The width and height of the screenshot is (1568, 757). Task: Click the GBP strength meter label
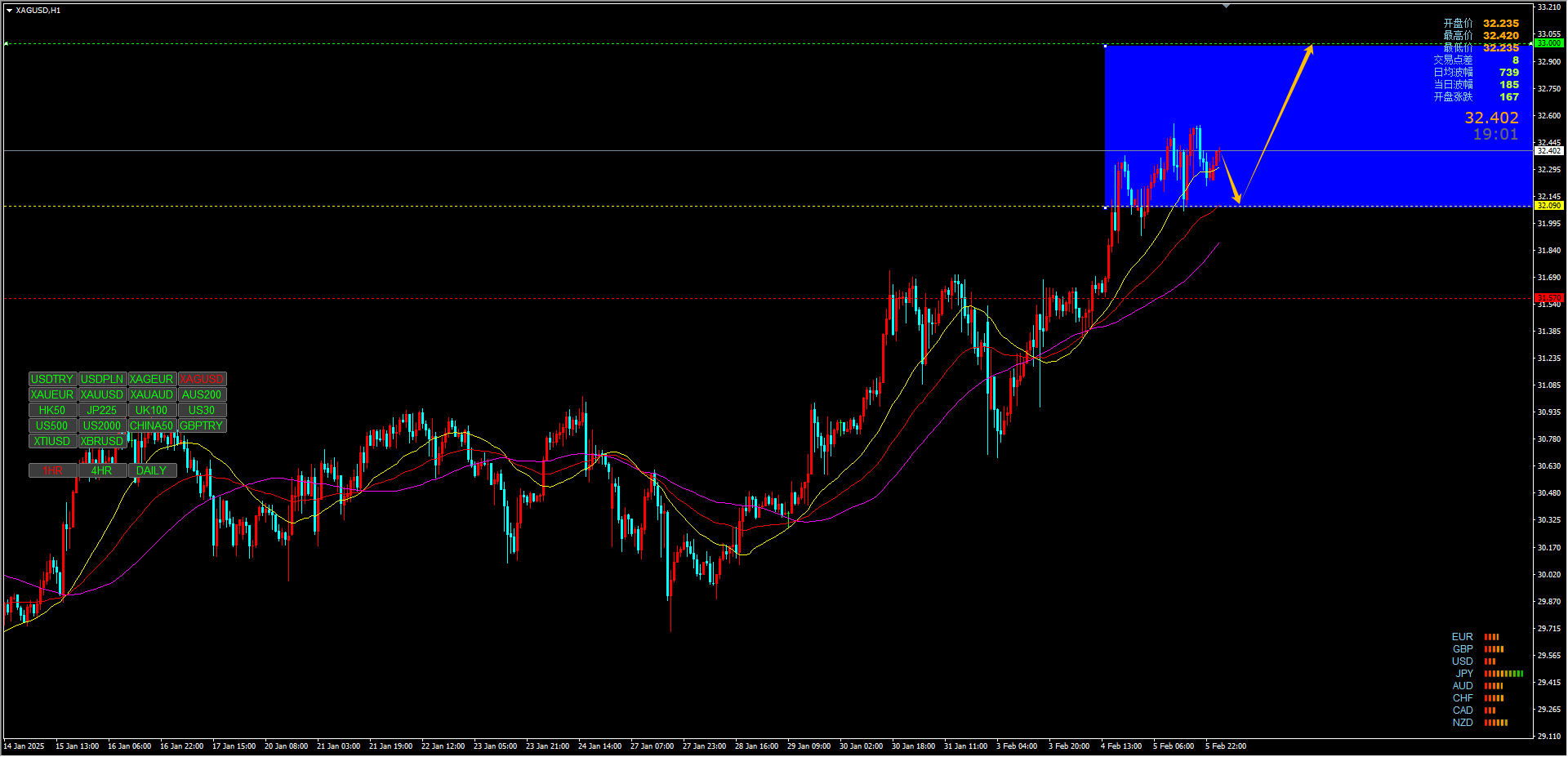(1463, 649)
